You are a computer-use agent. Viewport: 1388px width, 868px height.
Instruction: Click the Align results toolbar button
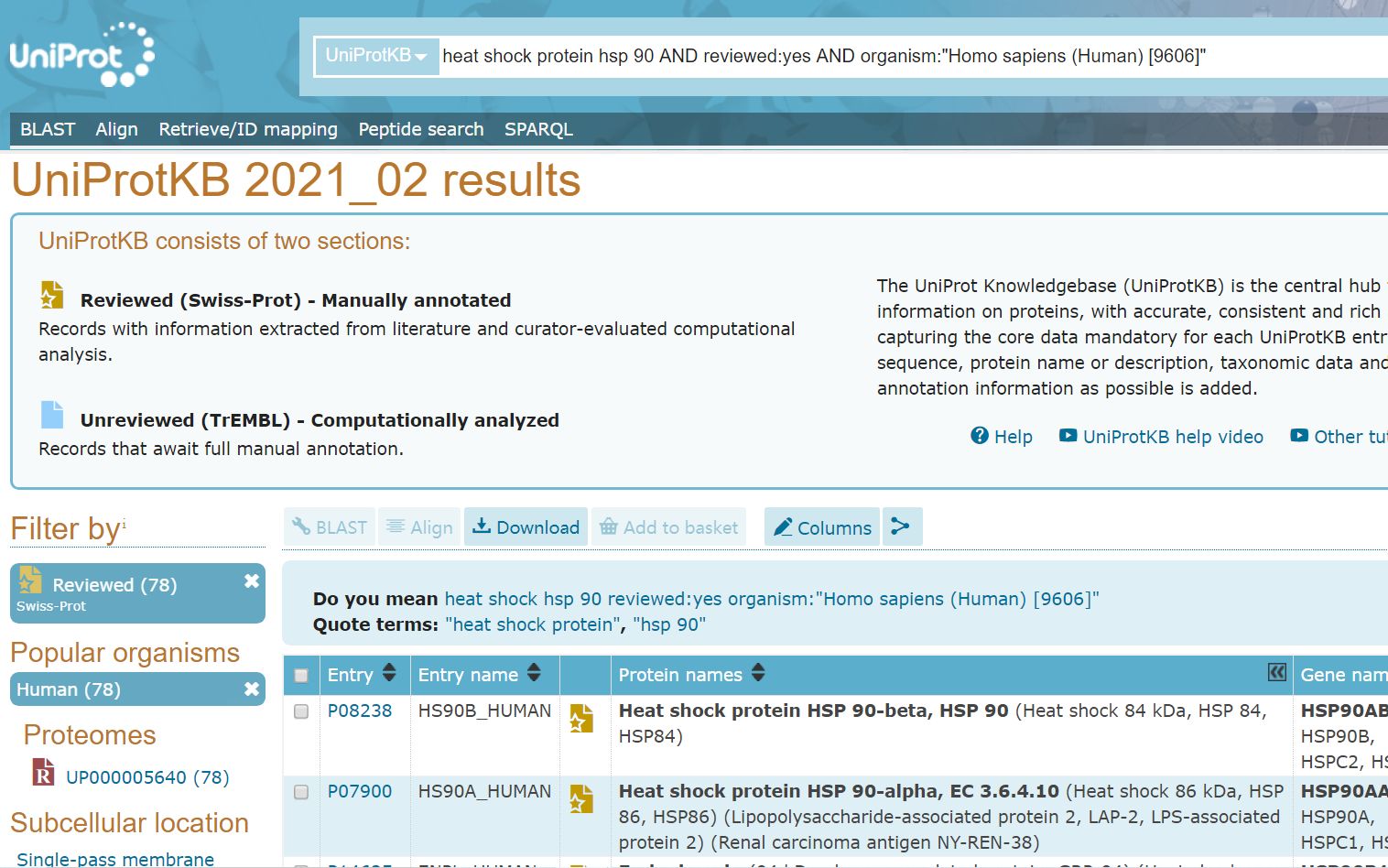tap(419, 527)
